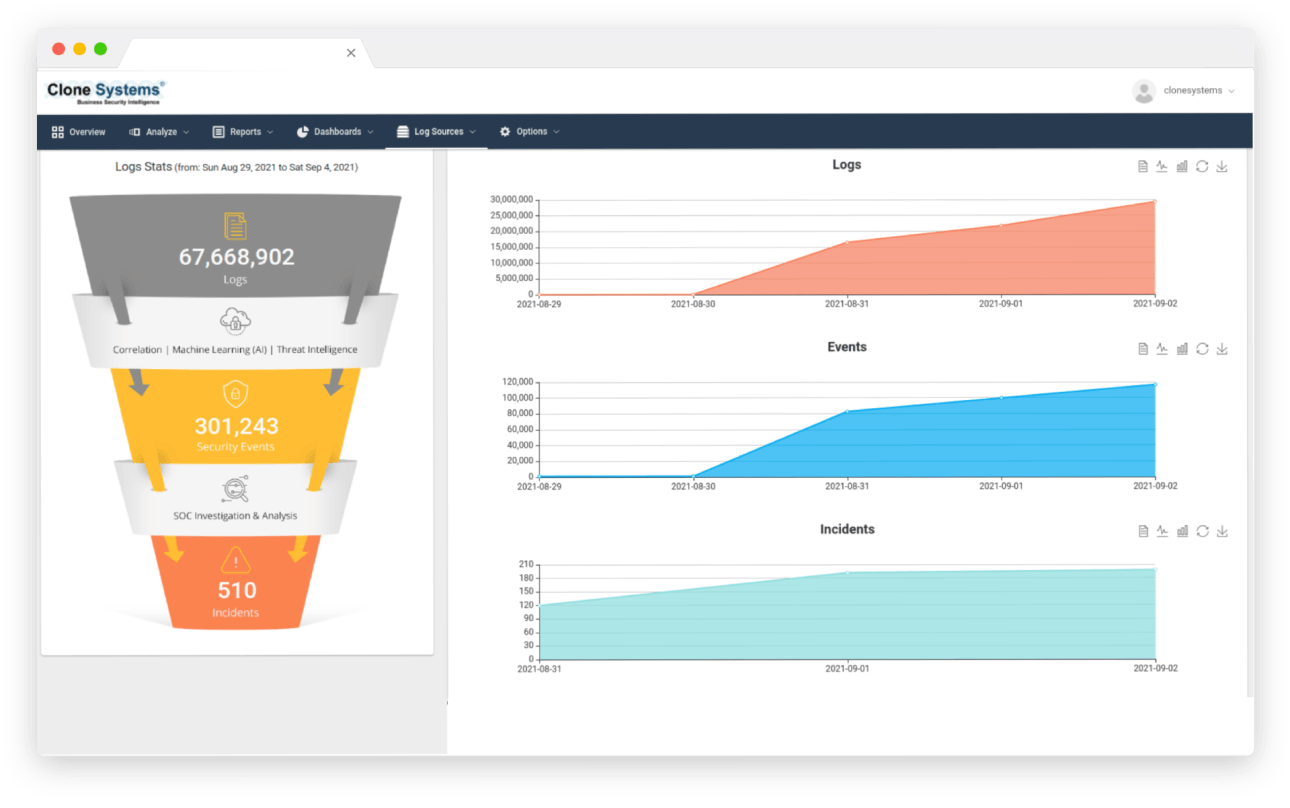The width and height of the screenshot is (1290, 808).
Task: Open the Reports menu
Action: click(244, 132)
